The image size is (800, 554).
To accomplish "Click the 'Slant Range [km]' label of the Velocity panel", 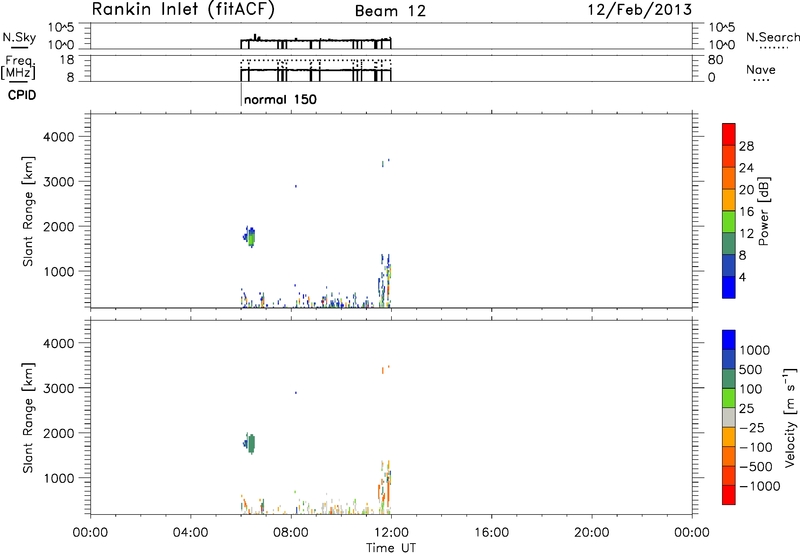I will (28, 418).
